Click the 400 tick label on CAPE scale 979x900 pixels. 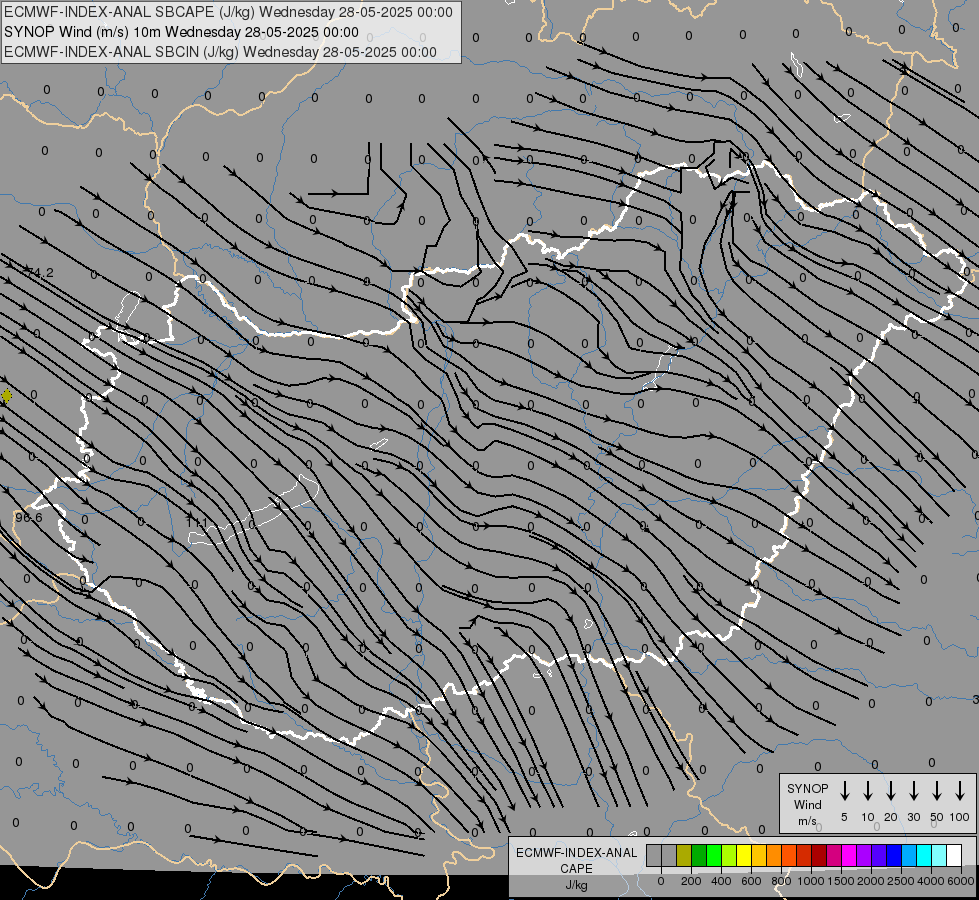(721, 881)
